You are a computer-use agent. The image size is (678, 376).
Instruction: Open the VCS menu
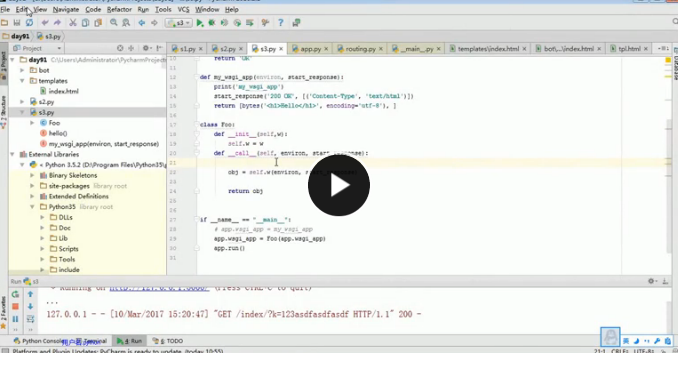coord(183,9)
